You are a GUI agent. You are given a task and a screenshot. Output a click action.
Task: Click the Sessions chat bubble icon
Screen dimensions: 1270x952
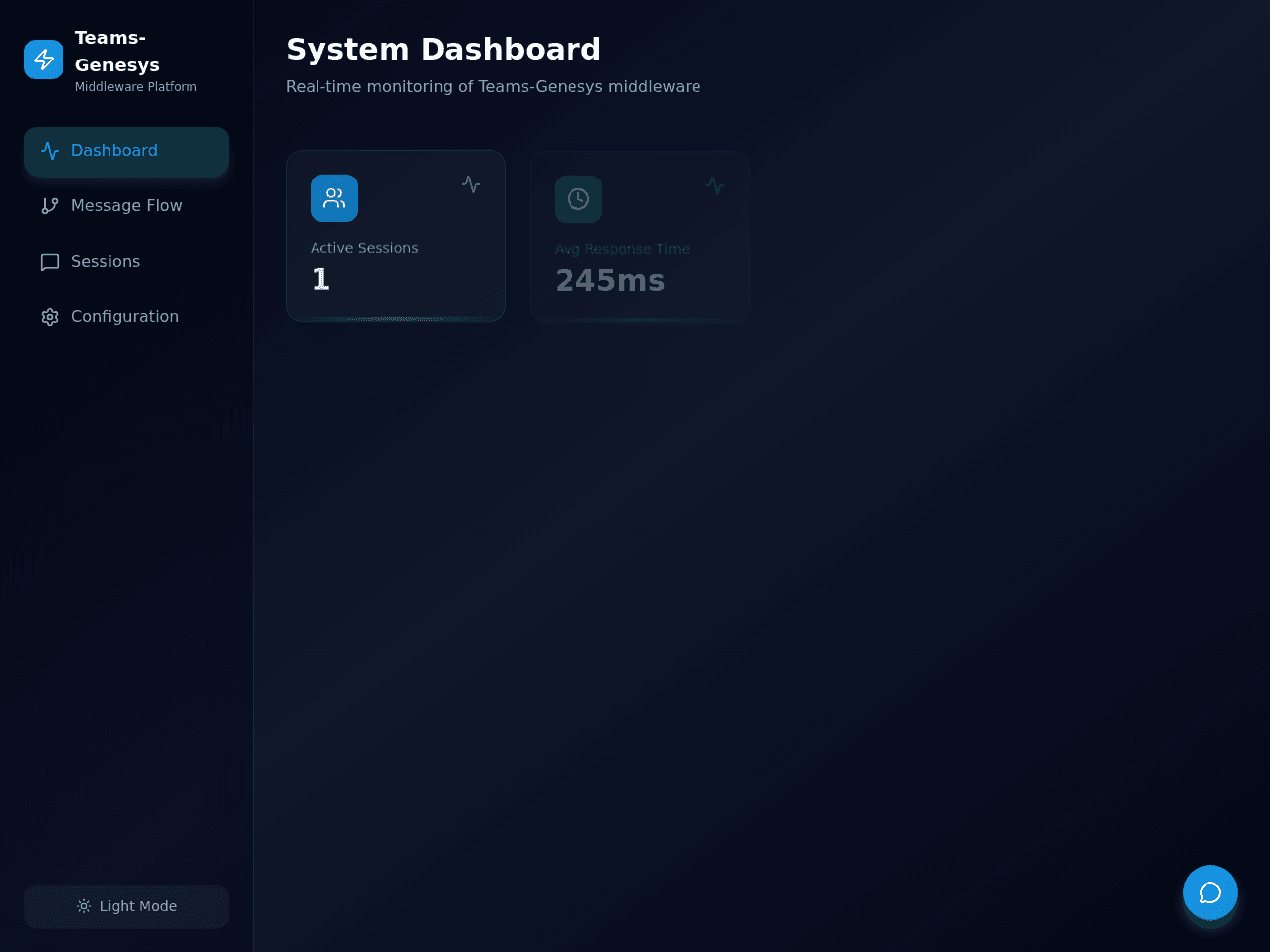click(x=50, y=262)
